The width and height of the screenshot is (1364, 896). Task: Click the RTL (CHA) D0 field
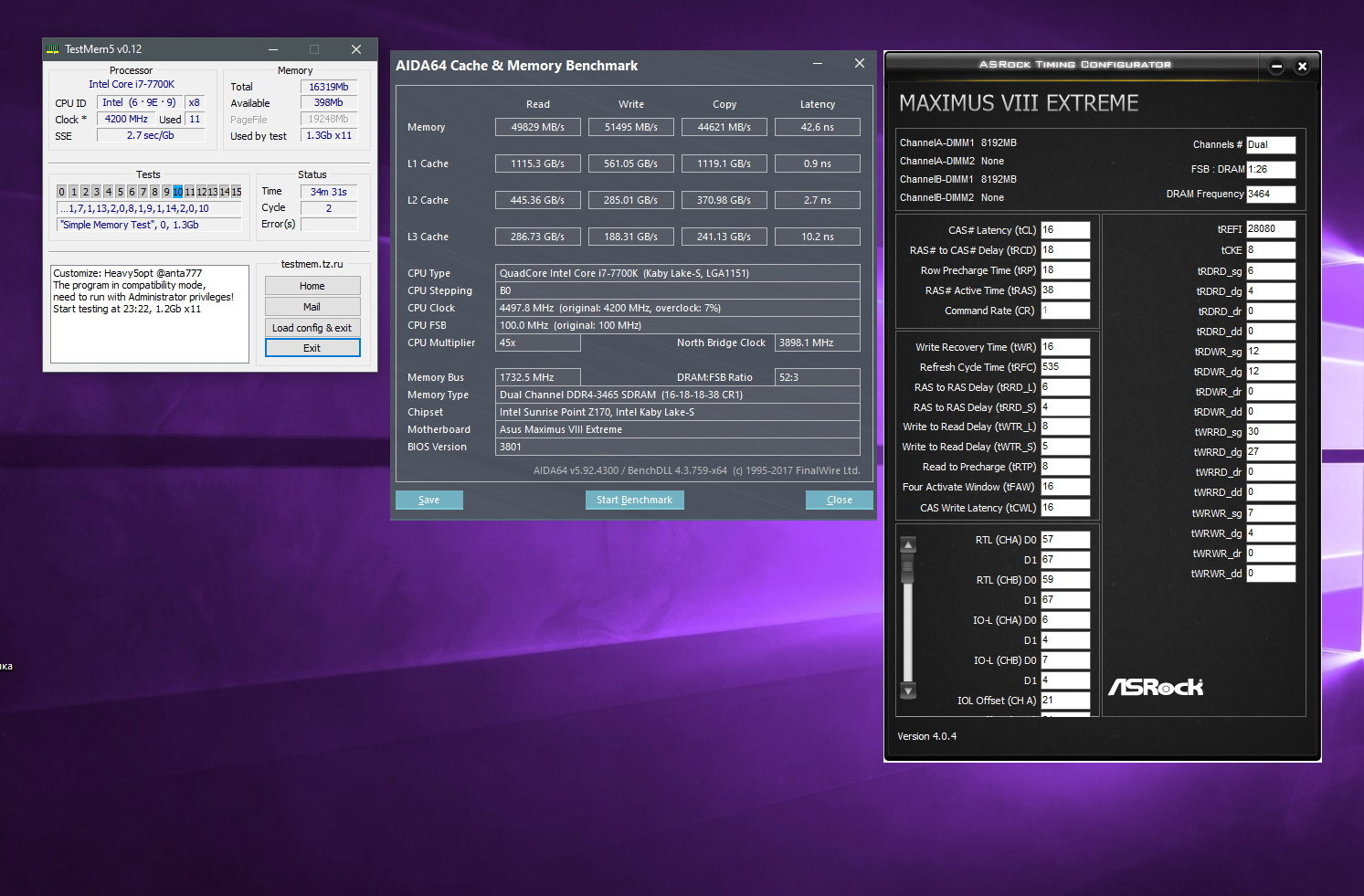tap(1065, 540)
